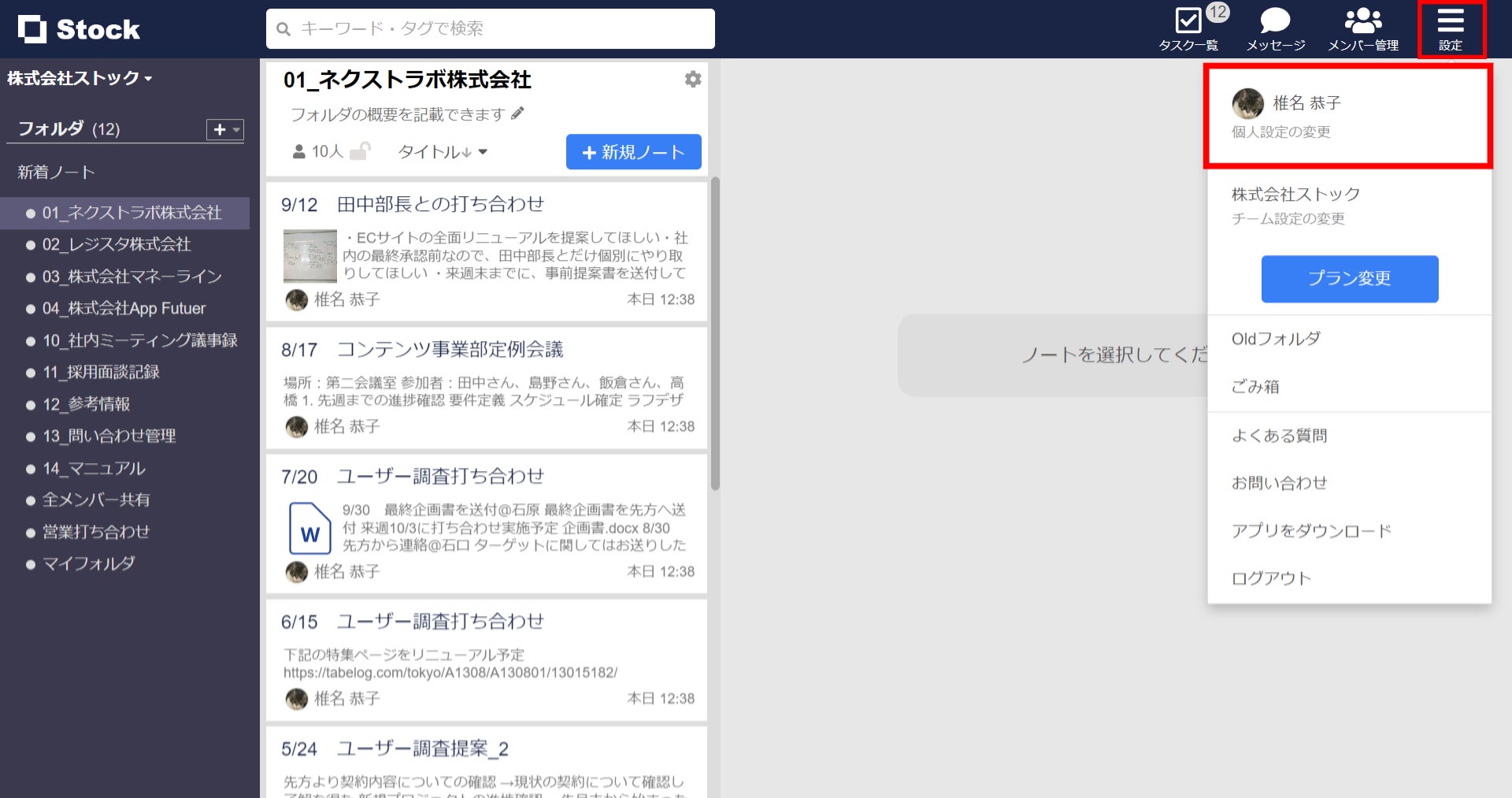Viewport: 1512px width, 798px height.
Task: Toggle the folder lock icon
Action: pos(360,150)
